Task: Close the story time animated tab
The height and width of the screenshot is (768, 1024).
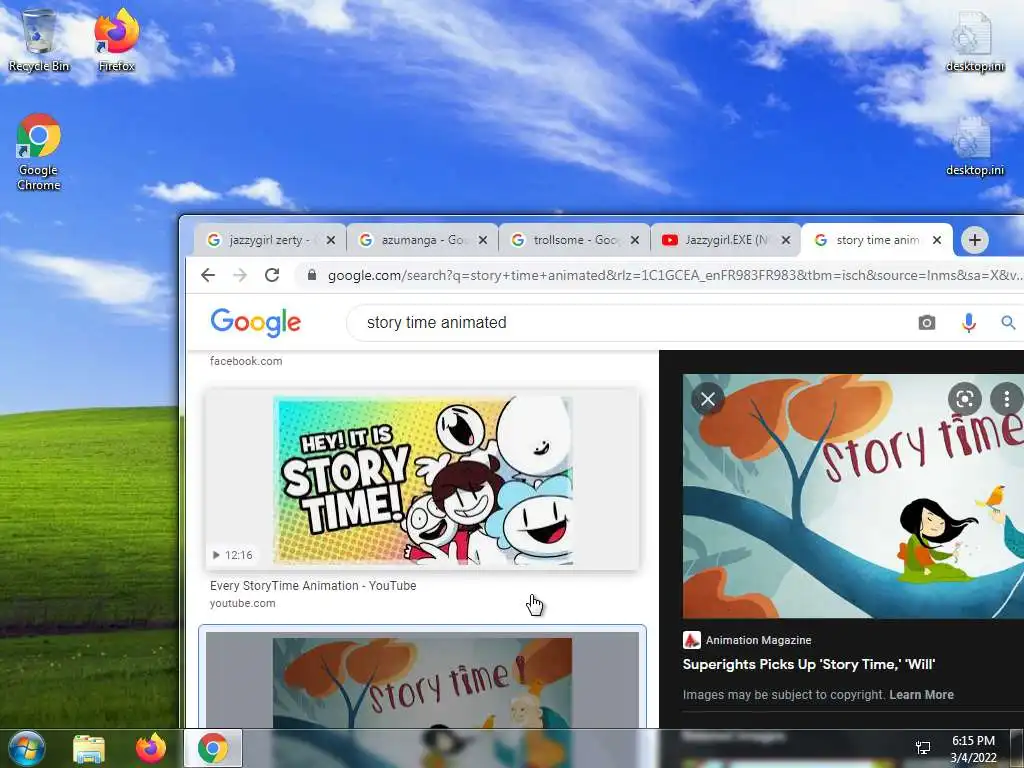Action: (x=937, y=240)
